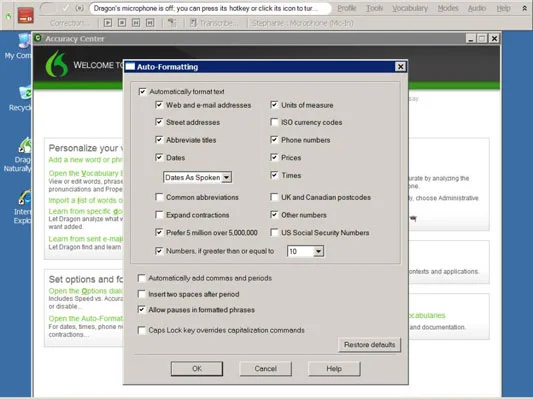Click the green Dragon flame logo

click(56, 64)
